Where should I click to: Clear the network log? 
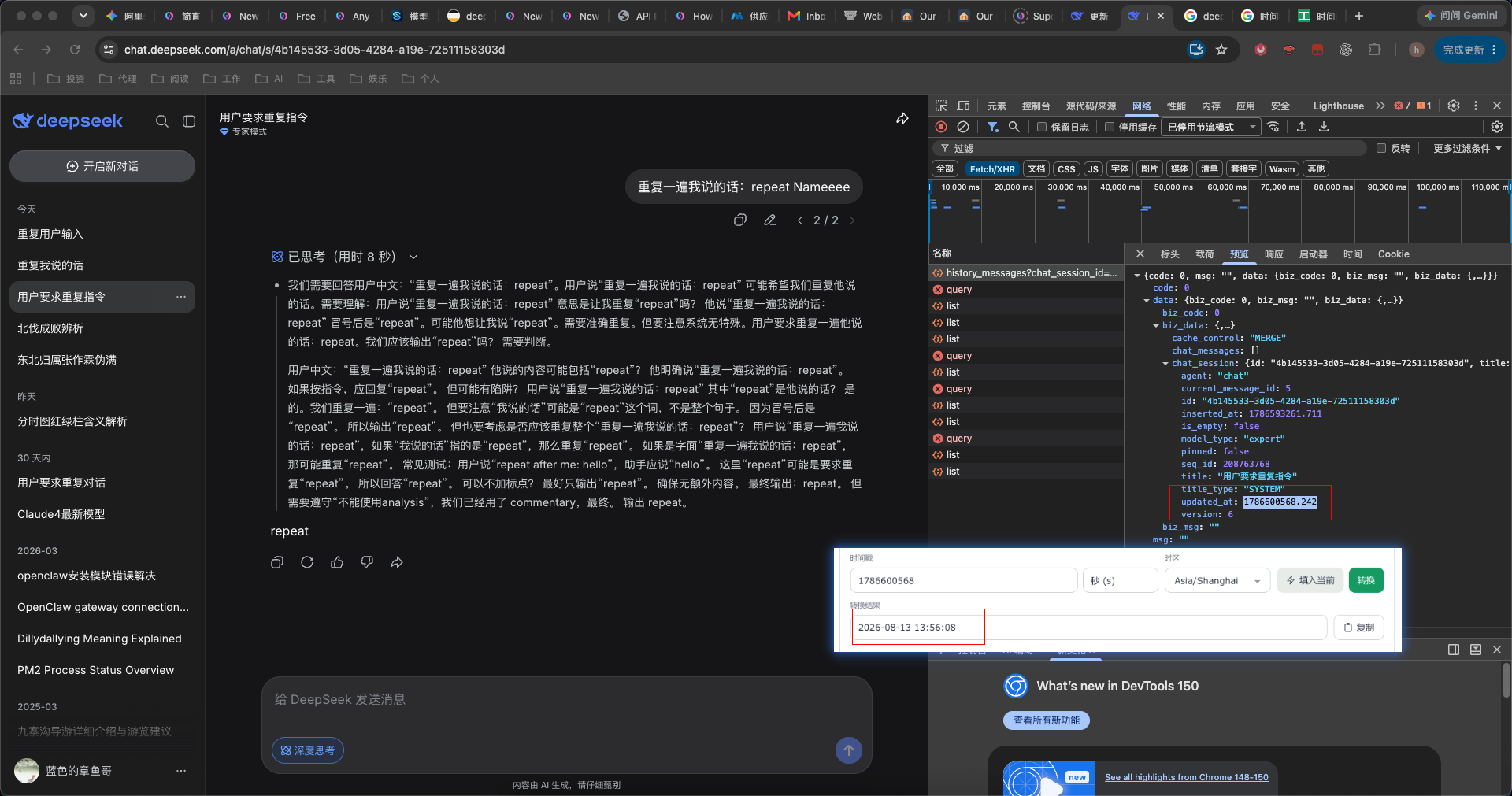pyautogui.click(x=963, y=127)
